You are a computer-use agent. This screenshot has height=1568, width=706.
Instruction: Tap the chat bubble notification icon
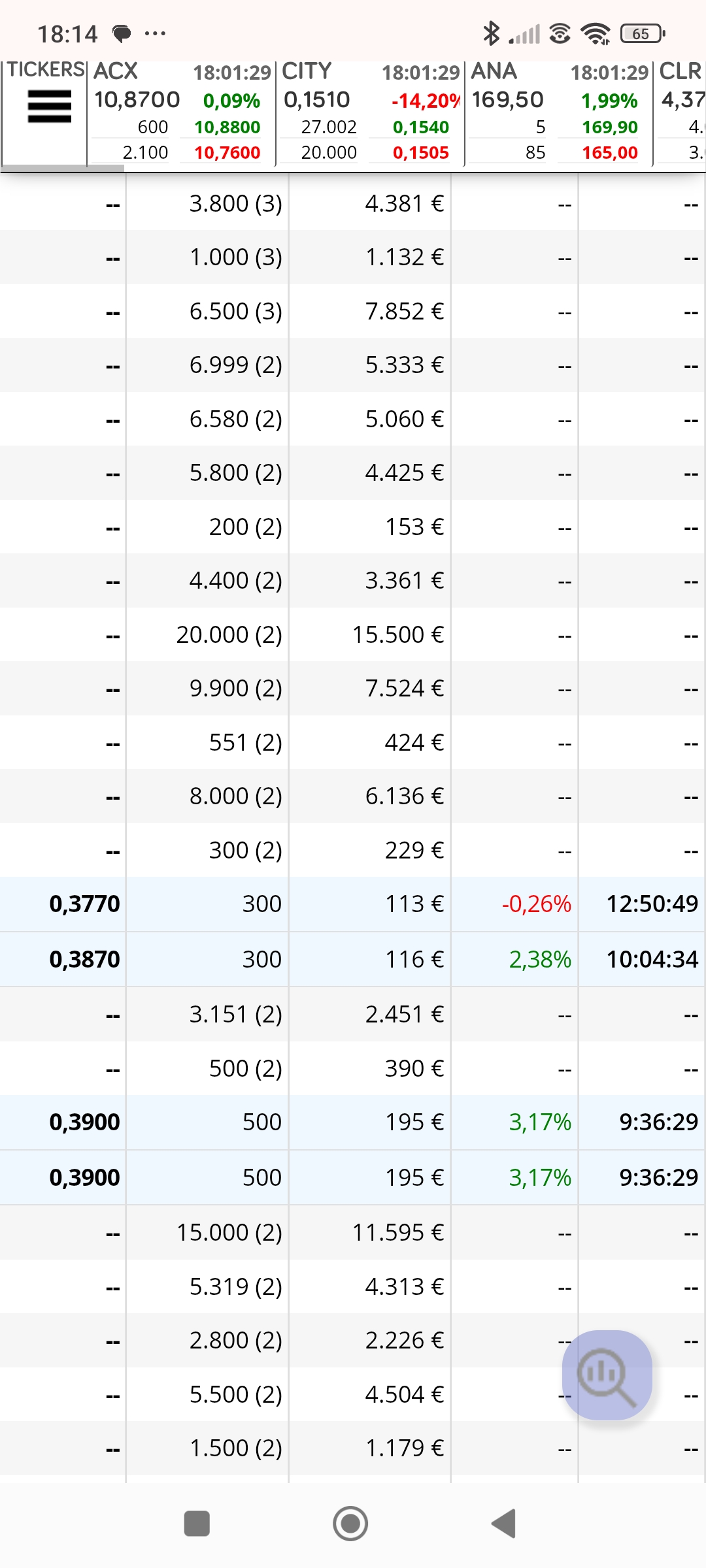click(122, 34)
